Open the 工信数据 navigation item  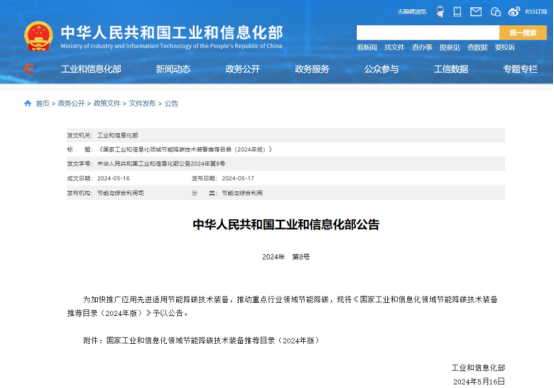coord(451,69)
